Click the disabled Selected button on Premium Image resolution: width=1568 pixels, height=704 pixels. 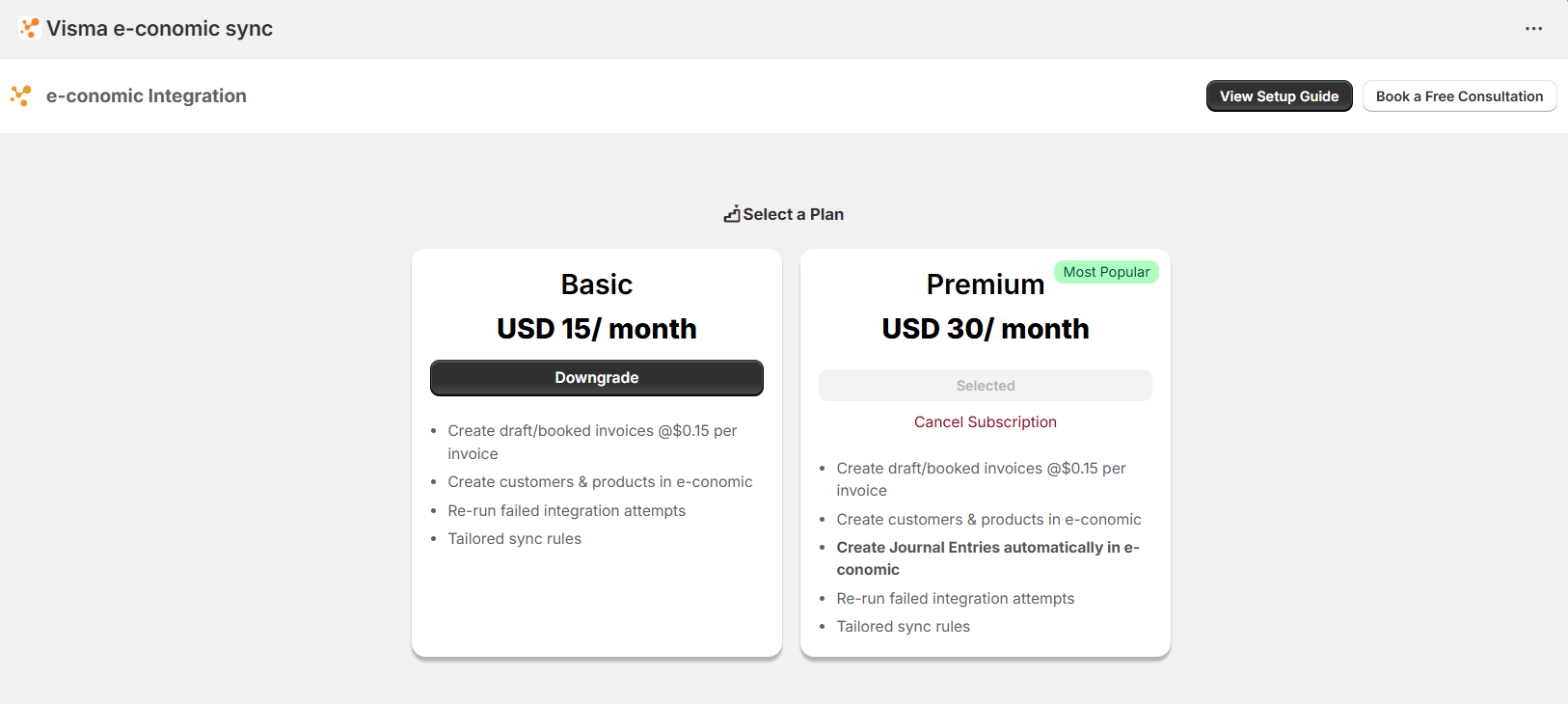coord(985,386)
